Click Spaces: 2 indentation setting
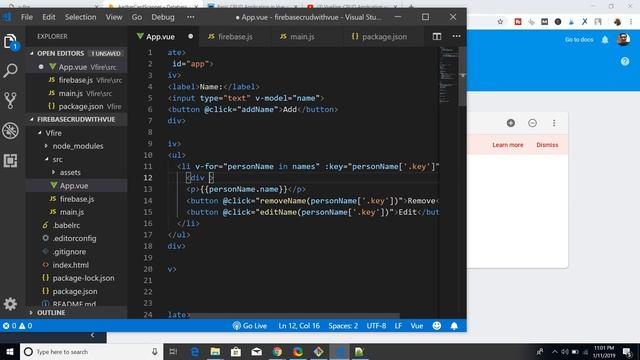This screenshot has width=640, height=360. (x=343, y=326)
